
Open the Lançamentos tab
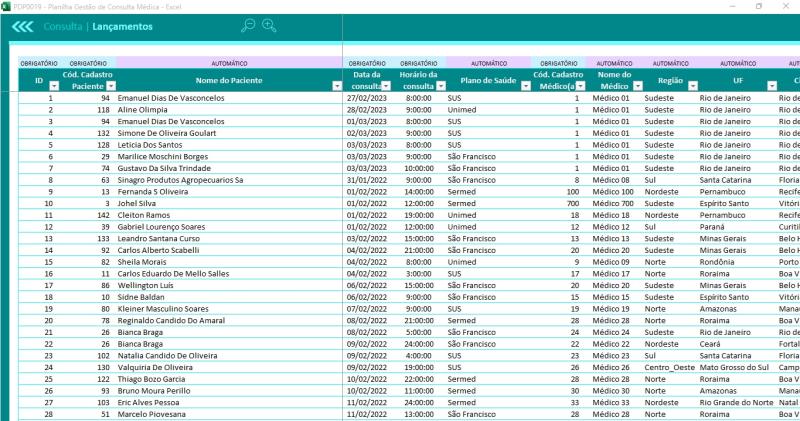(122, 27)
